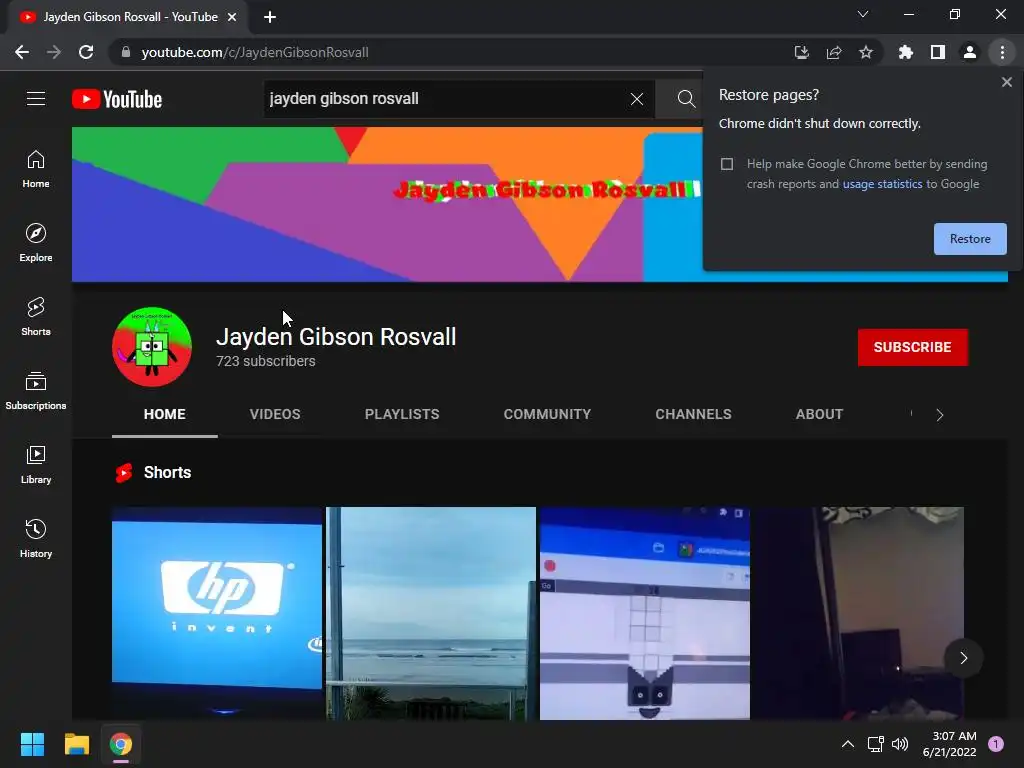Show hidden system tray icons

click(848, 744)
